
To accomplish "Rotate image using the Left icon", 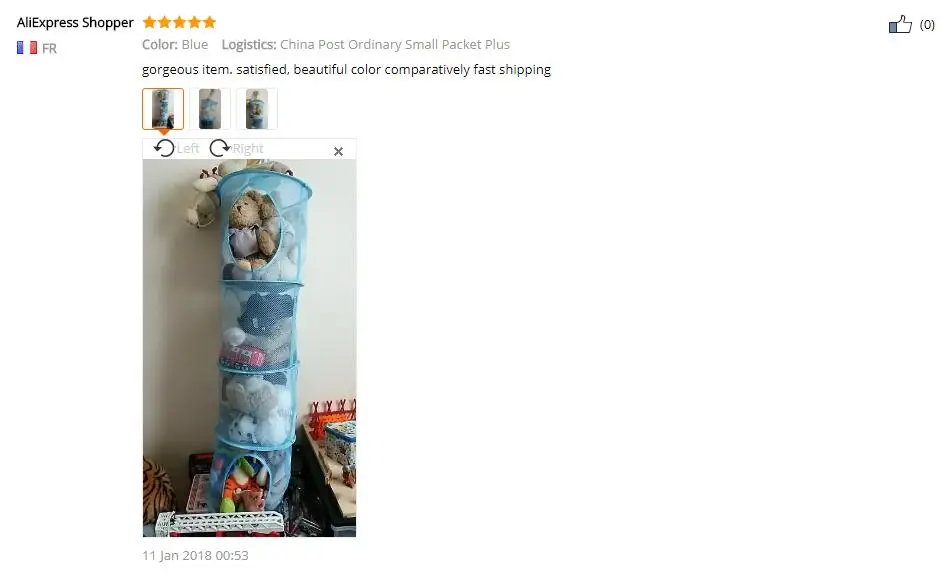I will [164, 148].
